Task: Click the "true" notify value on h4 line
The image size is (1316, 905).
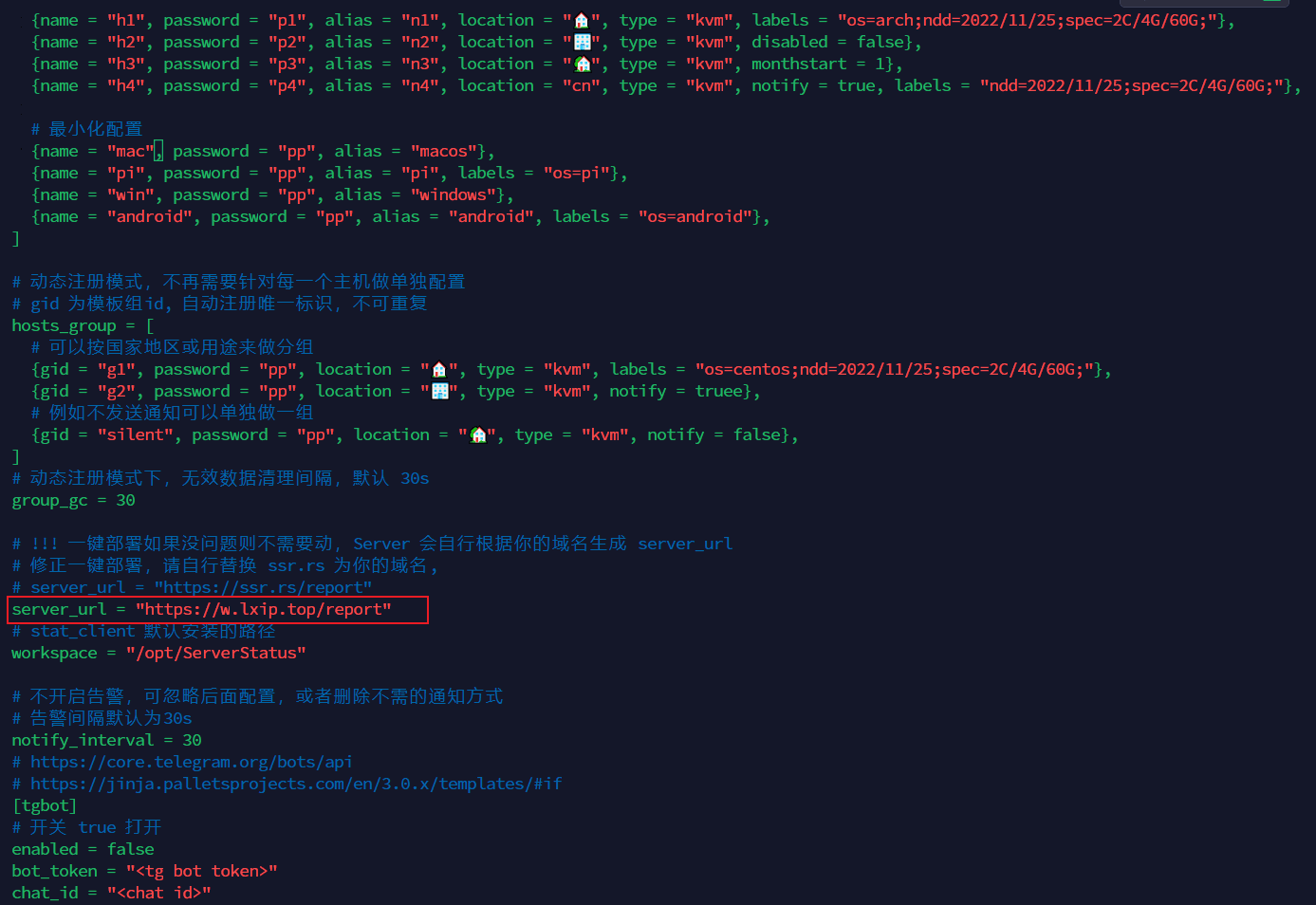Action: point(856,85)
